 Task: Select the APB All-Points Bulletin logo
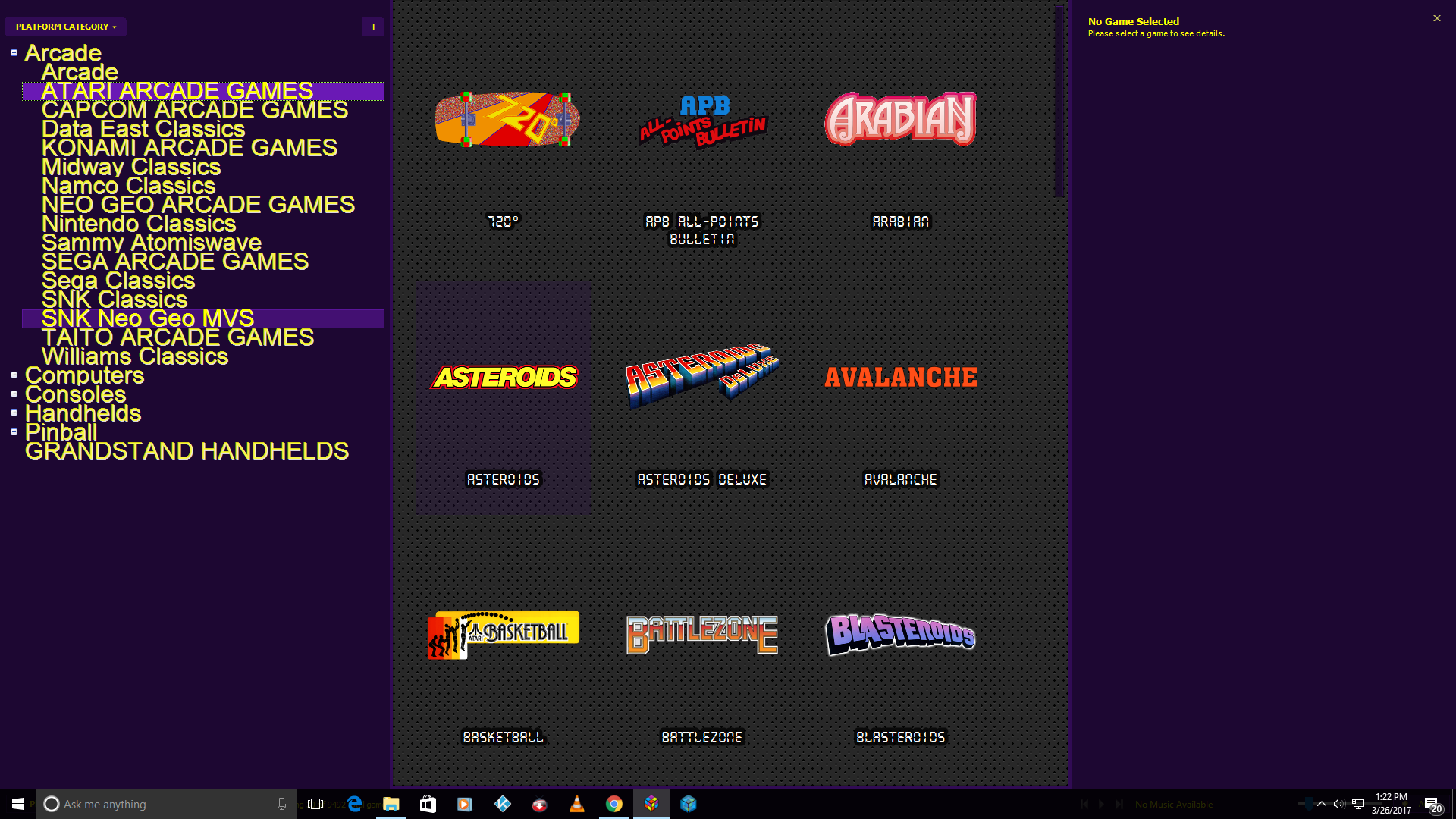(x=702, y=120)
